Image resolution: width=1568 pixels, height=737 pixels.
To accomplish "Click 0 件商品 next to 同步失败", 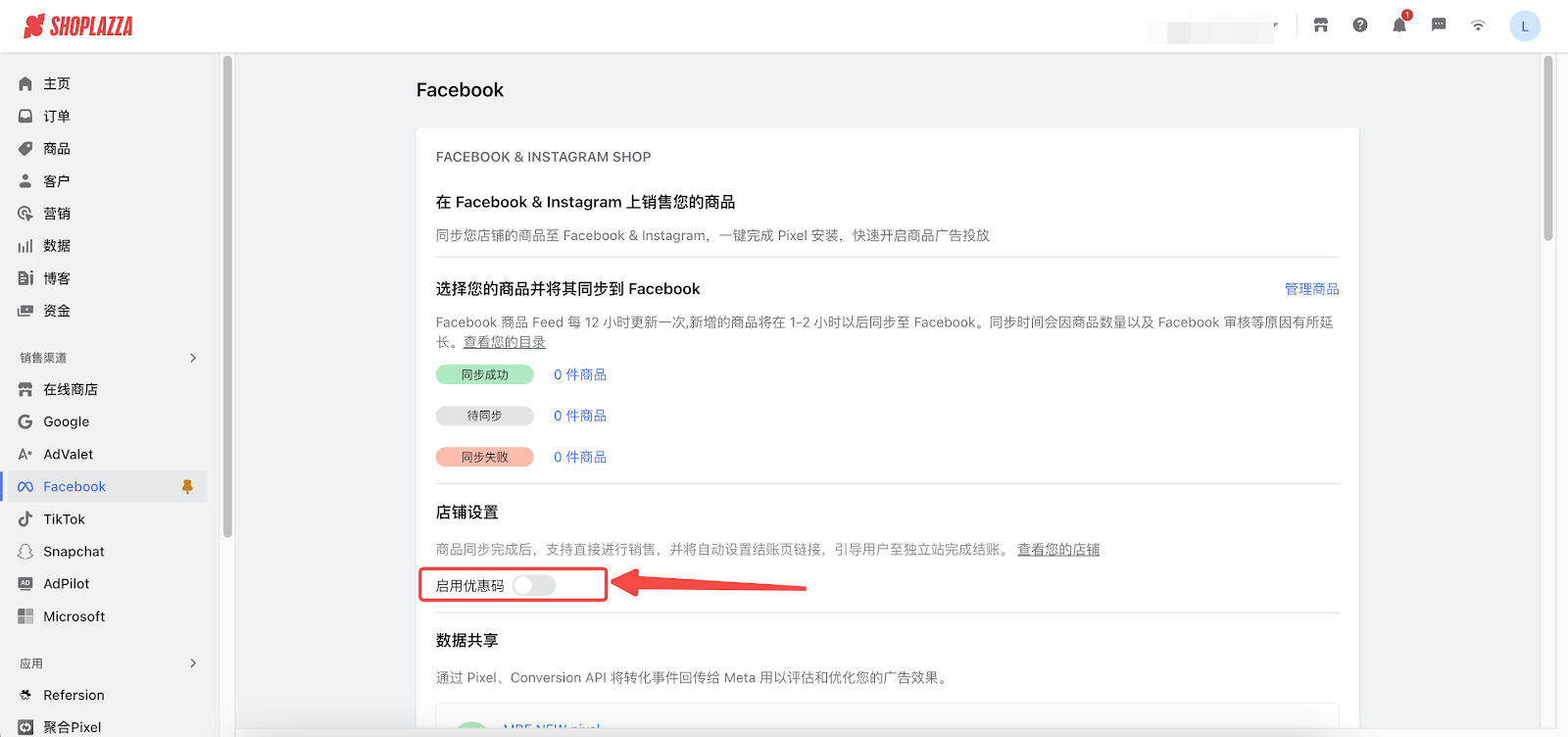I will tap(579, 458).
